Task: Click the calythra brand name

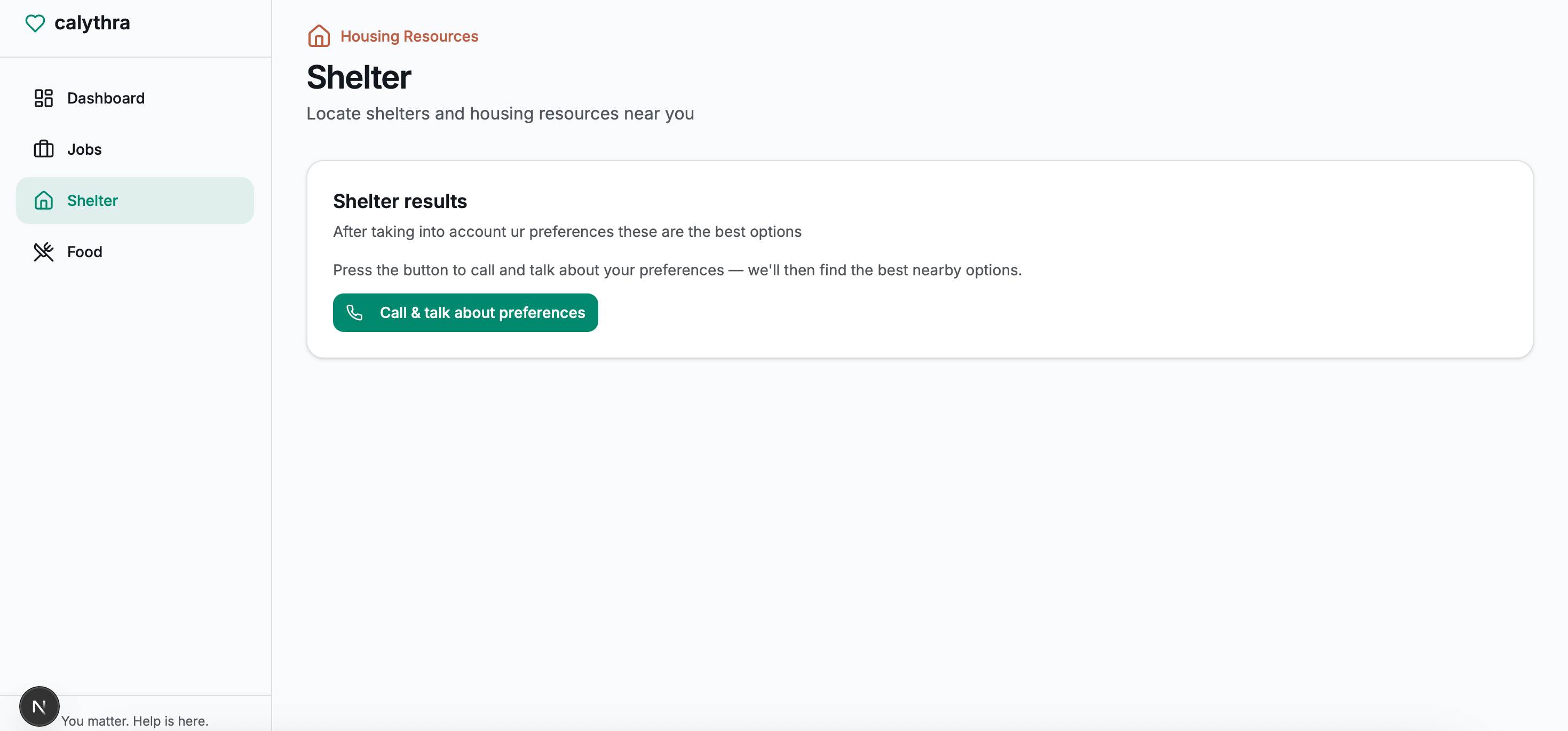Action: point(92,23)
